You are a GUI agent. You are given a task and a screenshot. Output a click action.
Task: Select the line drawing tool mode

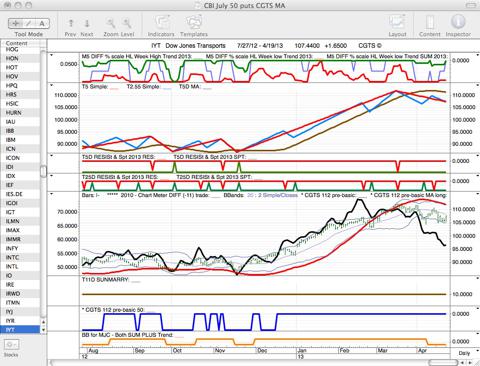coord(29,23)
